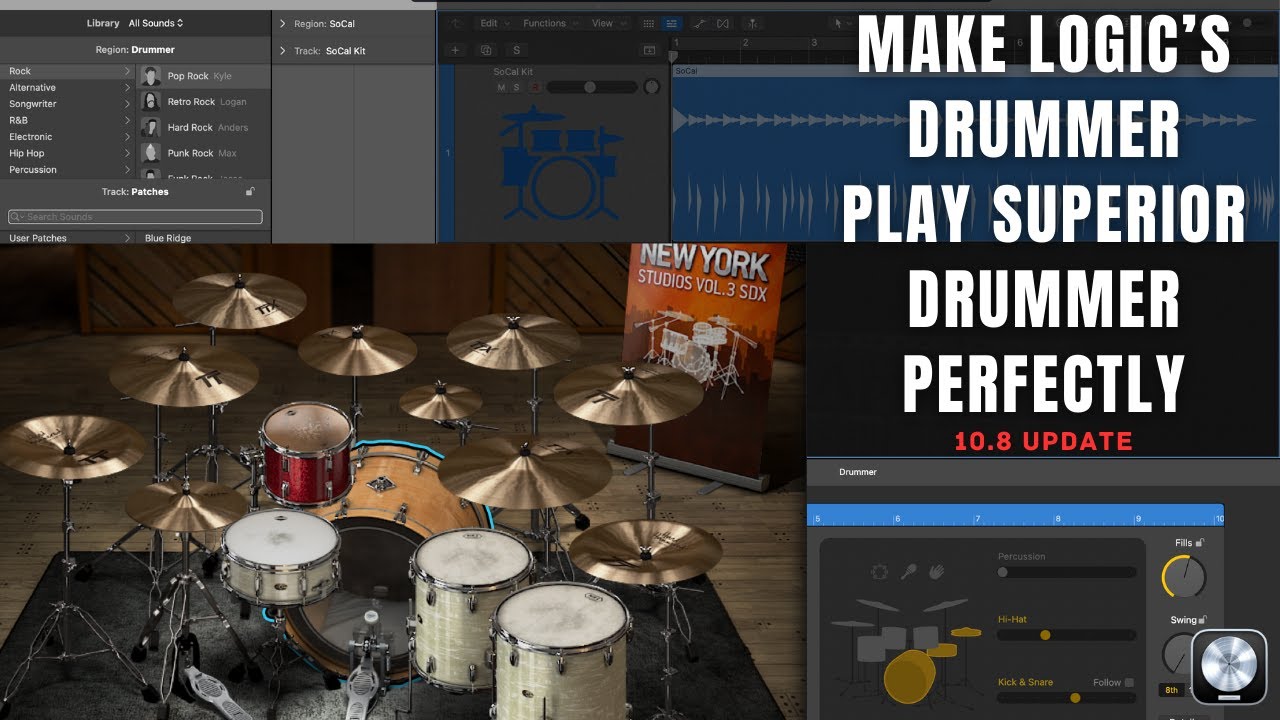Click the global tracks show/hide icon
1280x720 pixels.
point(649,50)
